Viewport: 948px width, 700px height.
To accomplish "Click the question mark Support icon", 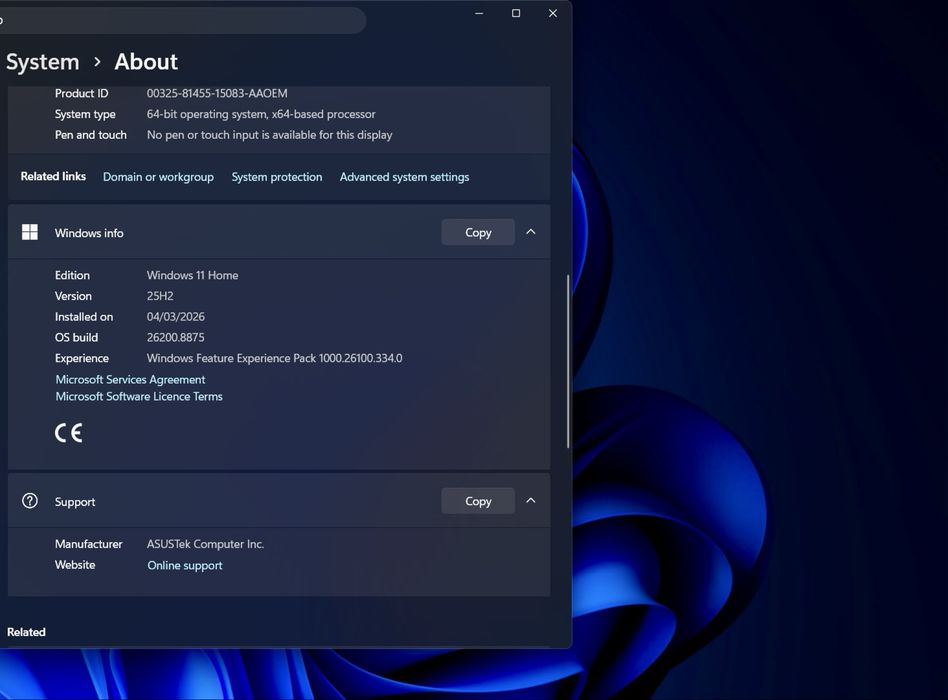I will (30, 501).
